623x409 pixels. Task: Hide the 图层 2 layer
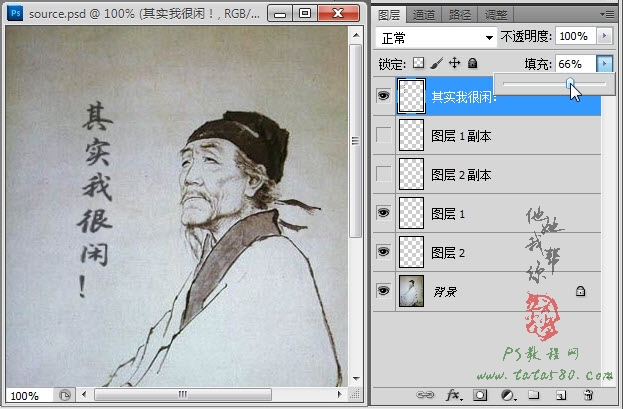(383, 252)
